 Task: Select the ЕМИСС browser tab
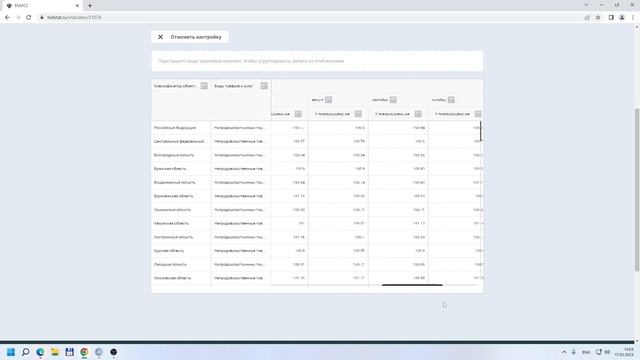coord(43,5)
